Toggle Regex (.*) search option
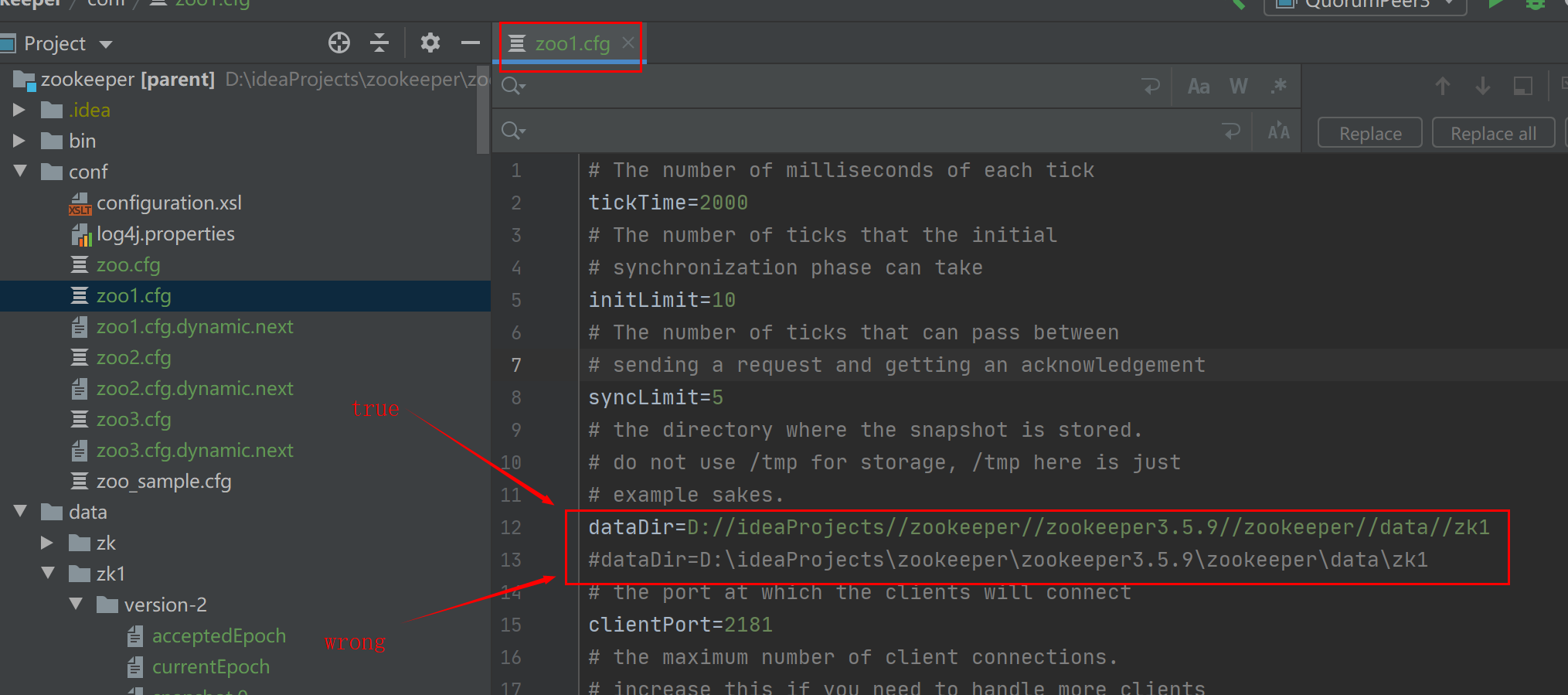This screenshot has height=695, width=1568. pyautogui.click(x=1279, y=86)
